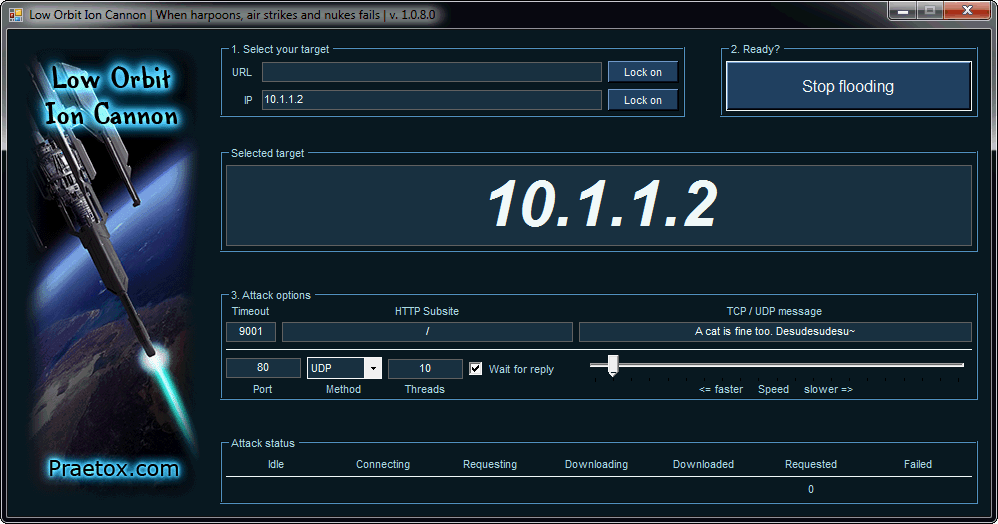
Task: Click the Speed slider thumb
Action: tap(613, 365)
